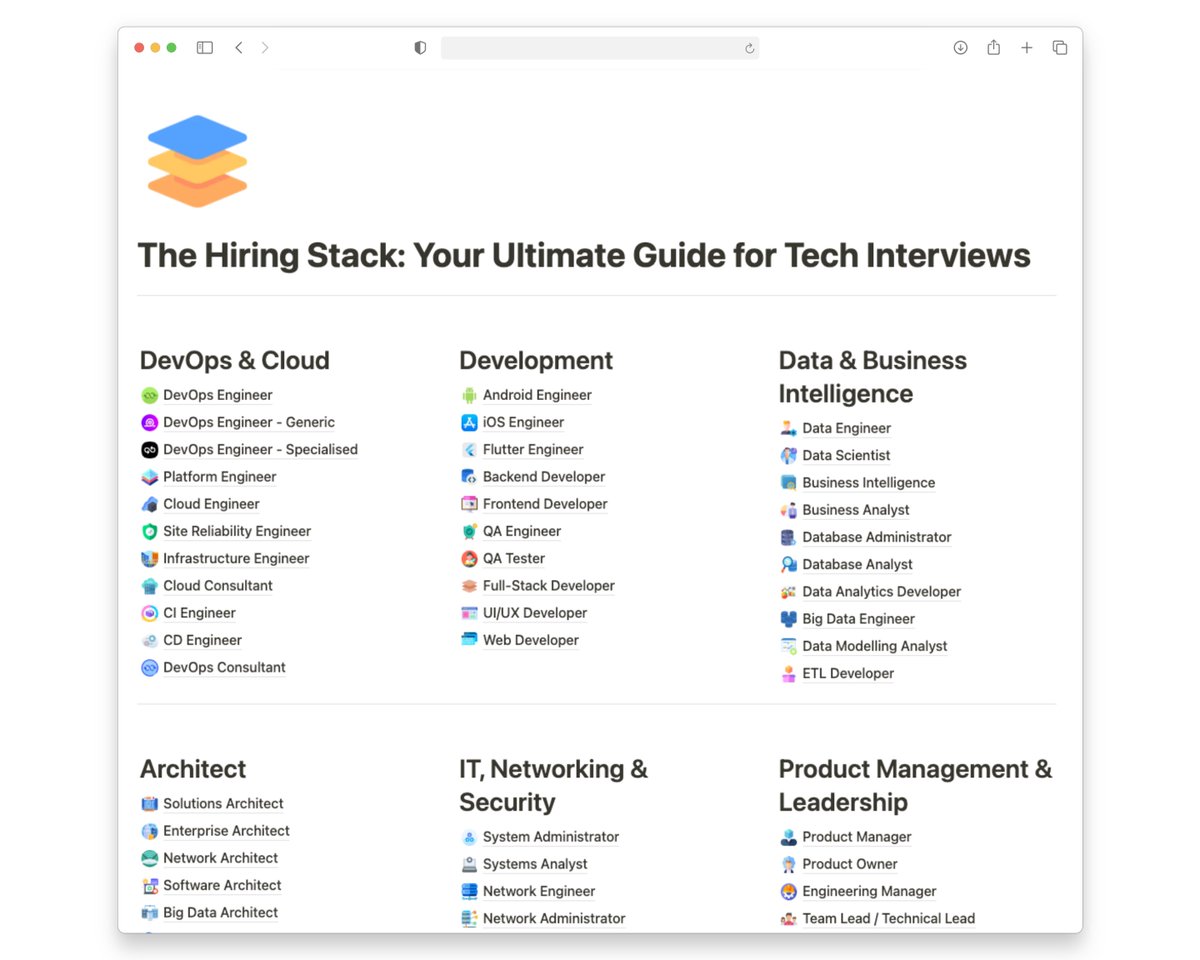Open the Full-Stack Developer link
Viewport: 1200px width, 960px height.
point(548,585)
